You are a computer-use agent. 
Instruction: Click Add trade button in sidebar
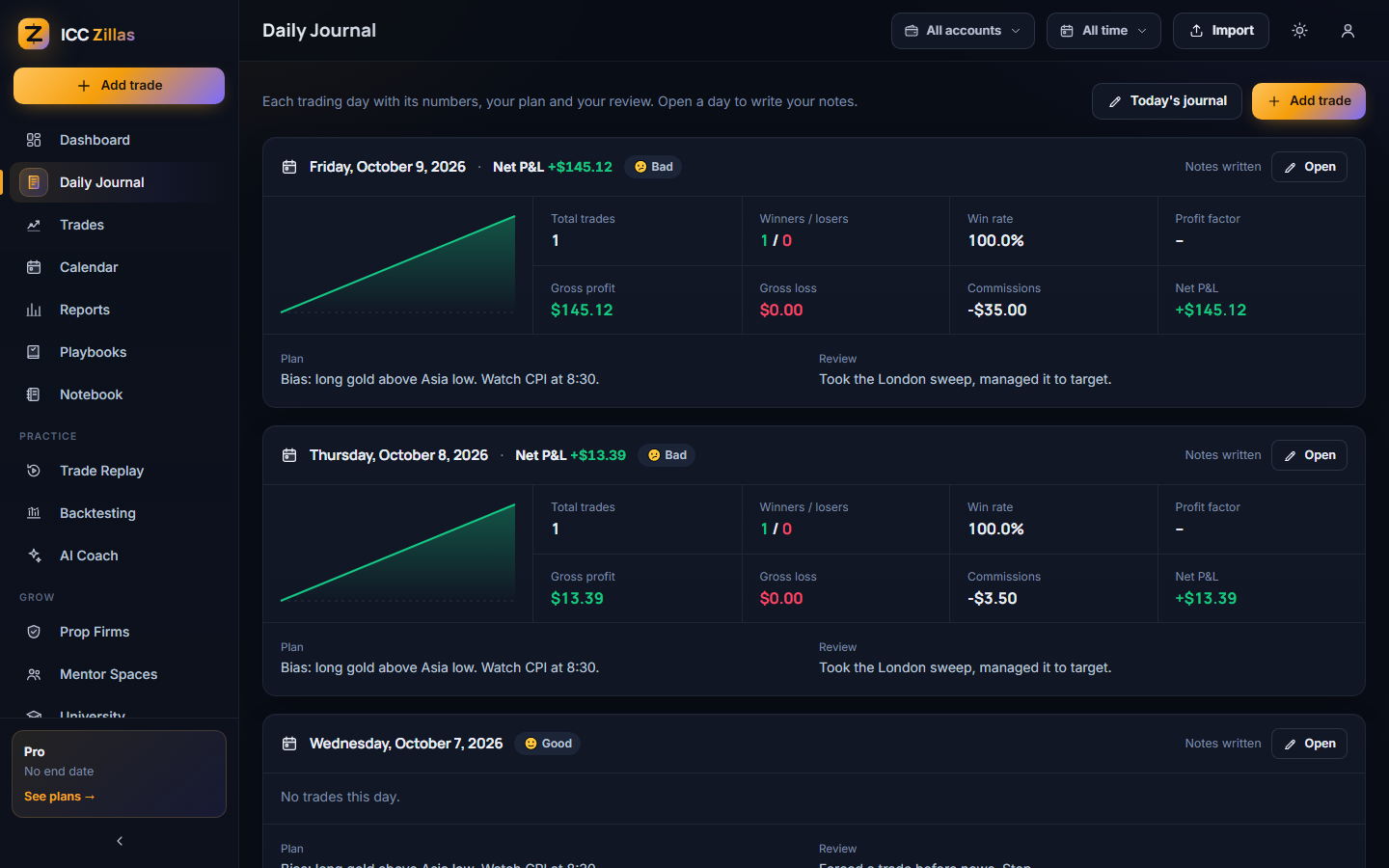point(119,86)
